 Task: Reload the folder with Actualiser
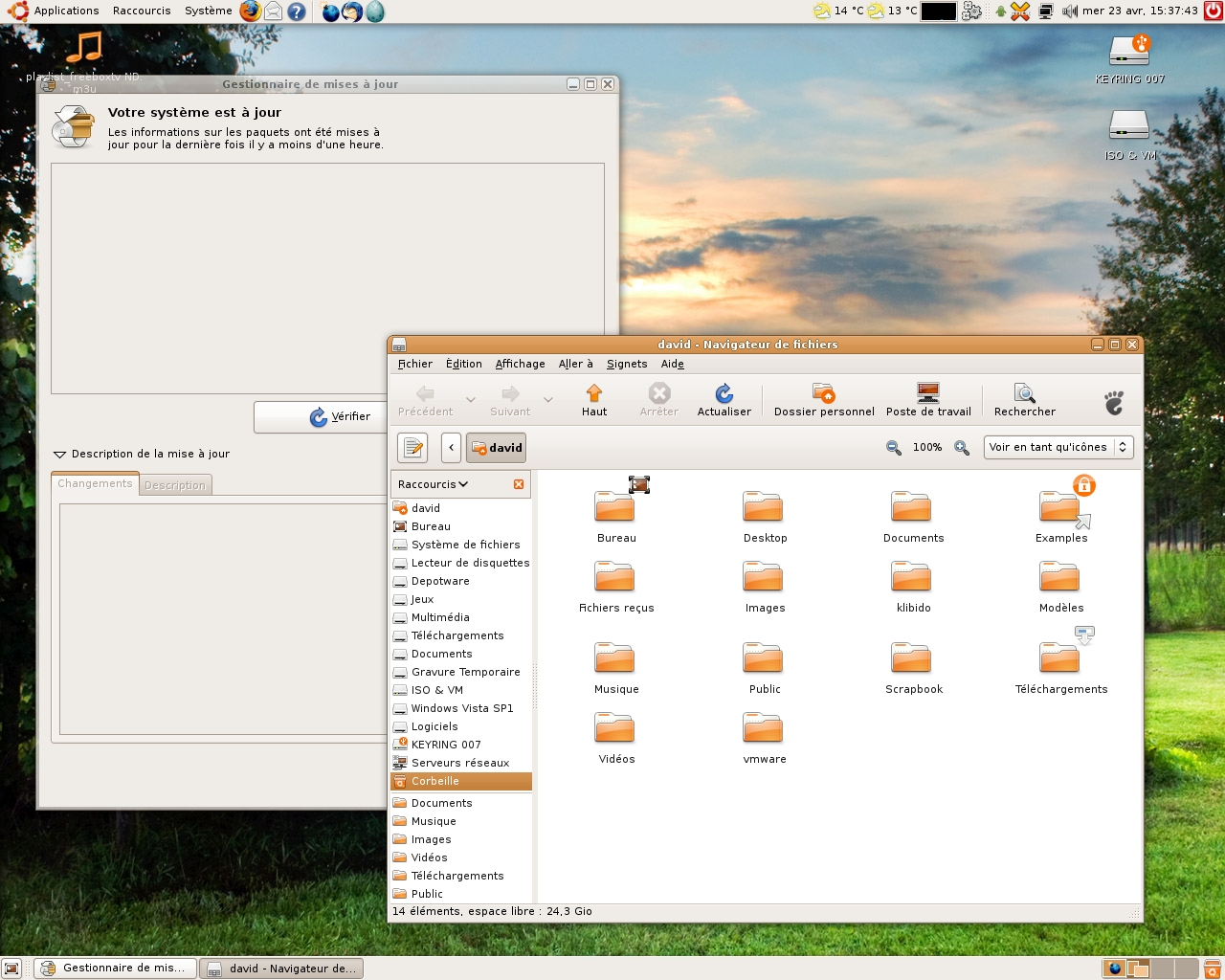click(x=724, y=400)
